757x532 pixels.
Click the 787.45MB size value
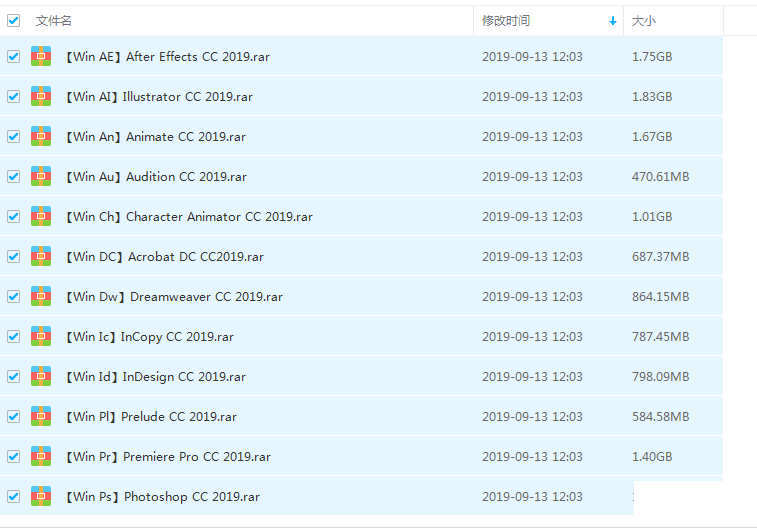point(660,336)
